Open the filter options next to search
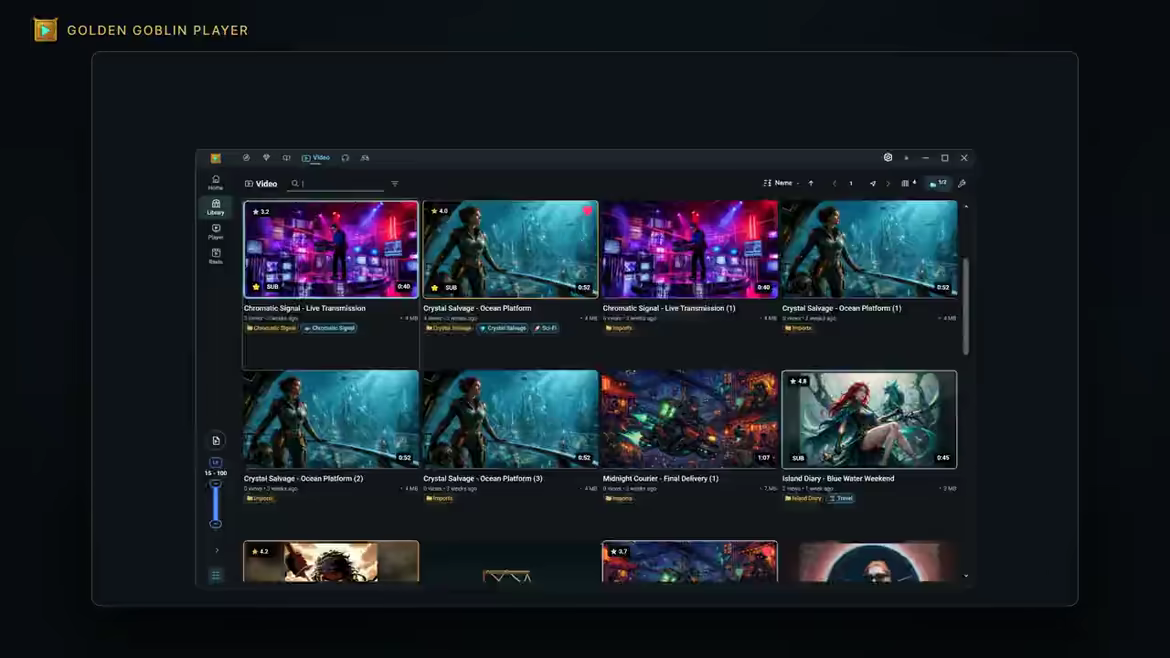This screenshot has width=1170, height=658. pos(395,184)
